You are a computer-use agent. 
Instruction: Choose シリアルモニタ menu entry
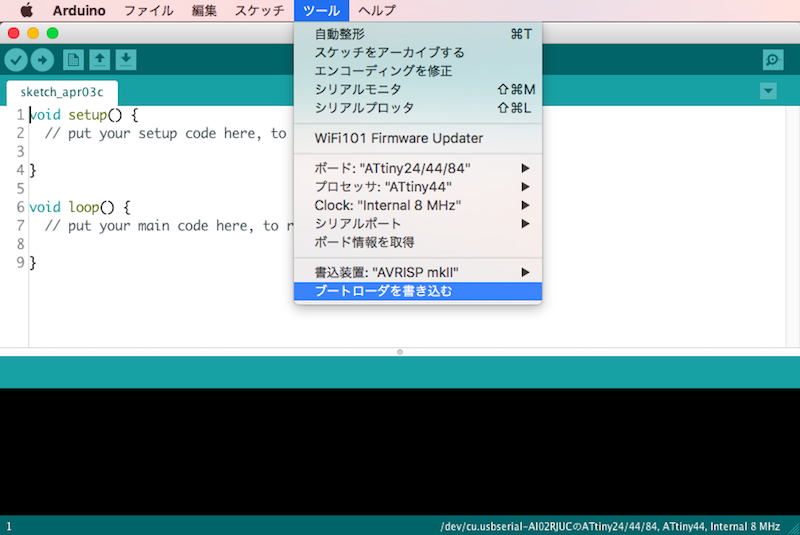(418, 89)
